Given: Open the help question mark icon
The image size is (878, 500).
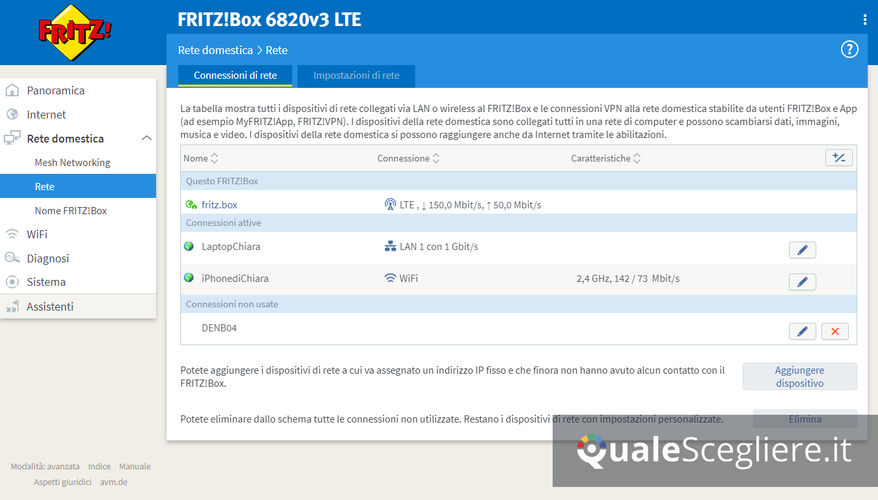Looking at the screenshot, I should coord(849,49).
